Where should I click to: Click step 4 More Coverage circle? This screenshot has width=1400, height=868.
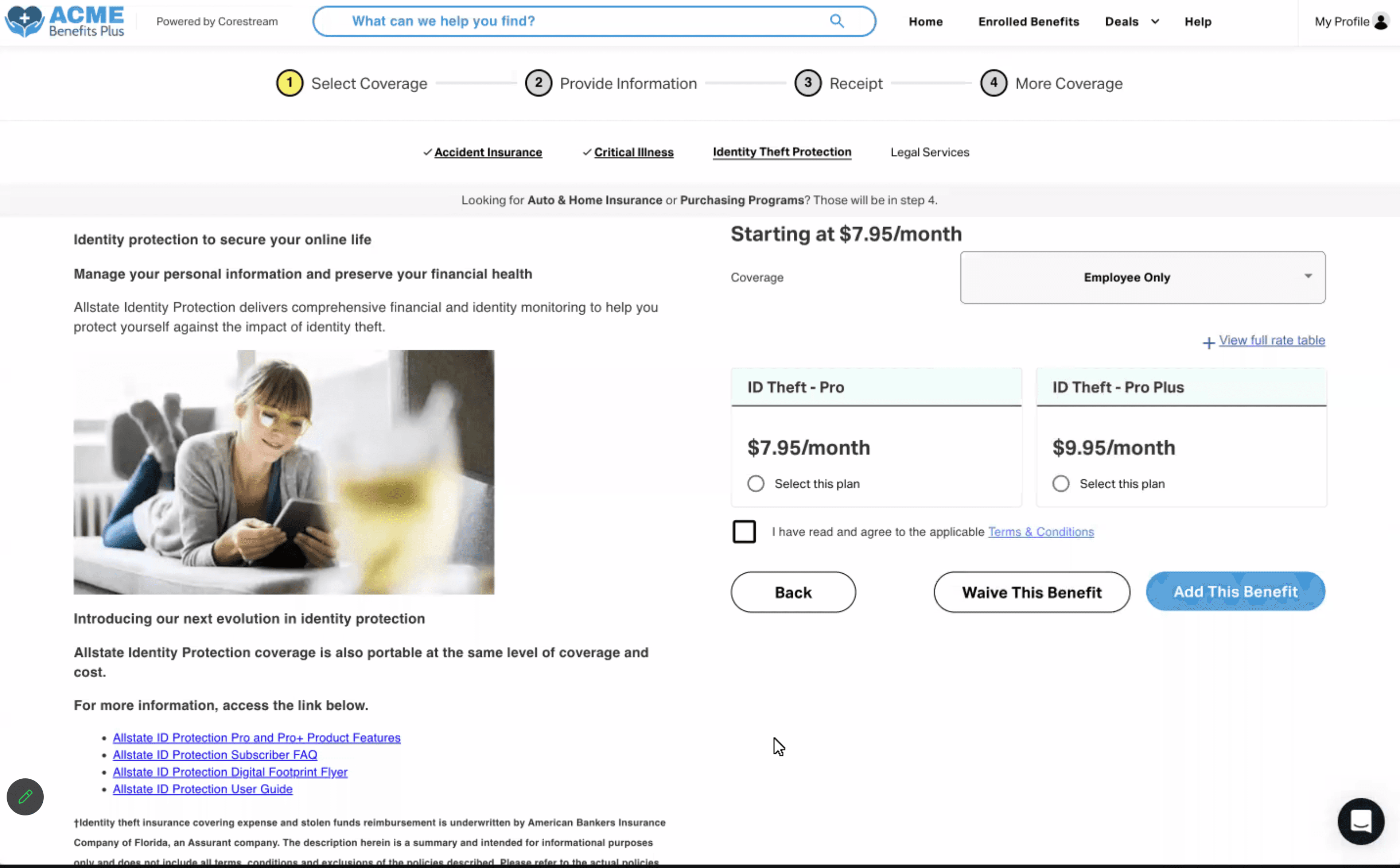[x=994, y=83]
